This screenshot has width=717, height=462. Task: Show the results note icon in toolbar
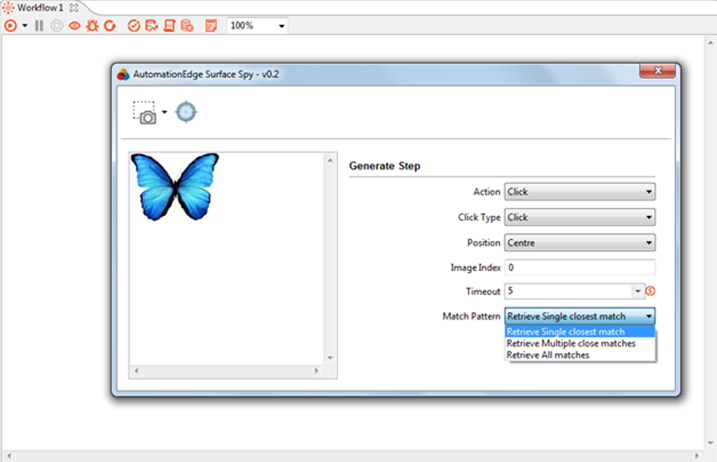coord(211,26)
